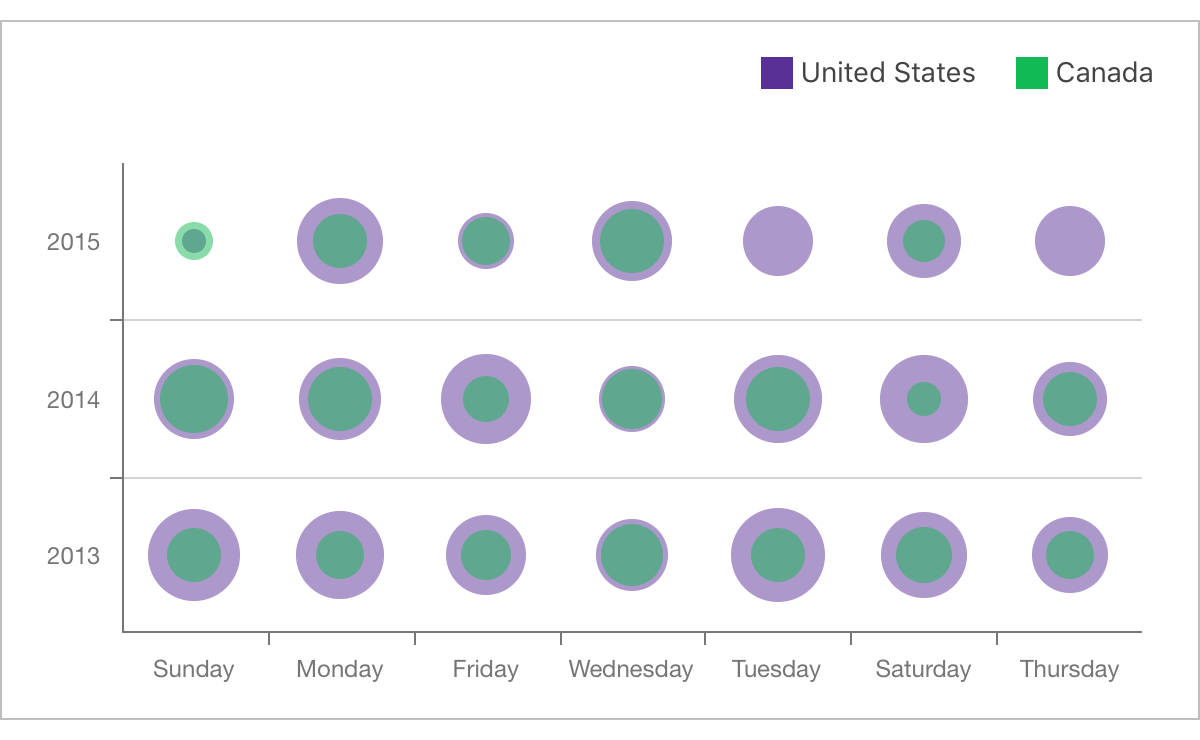
Task: Click the Wednesday x-axis label
Action: (x=631, y=669)
